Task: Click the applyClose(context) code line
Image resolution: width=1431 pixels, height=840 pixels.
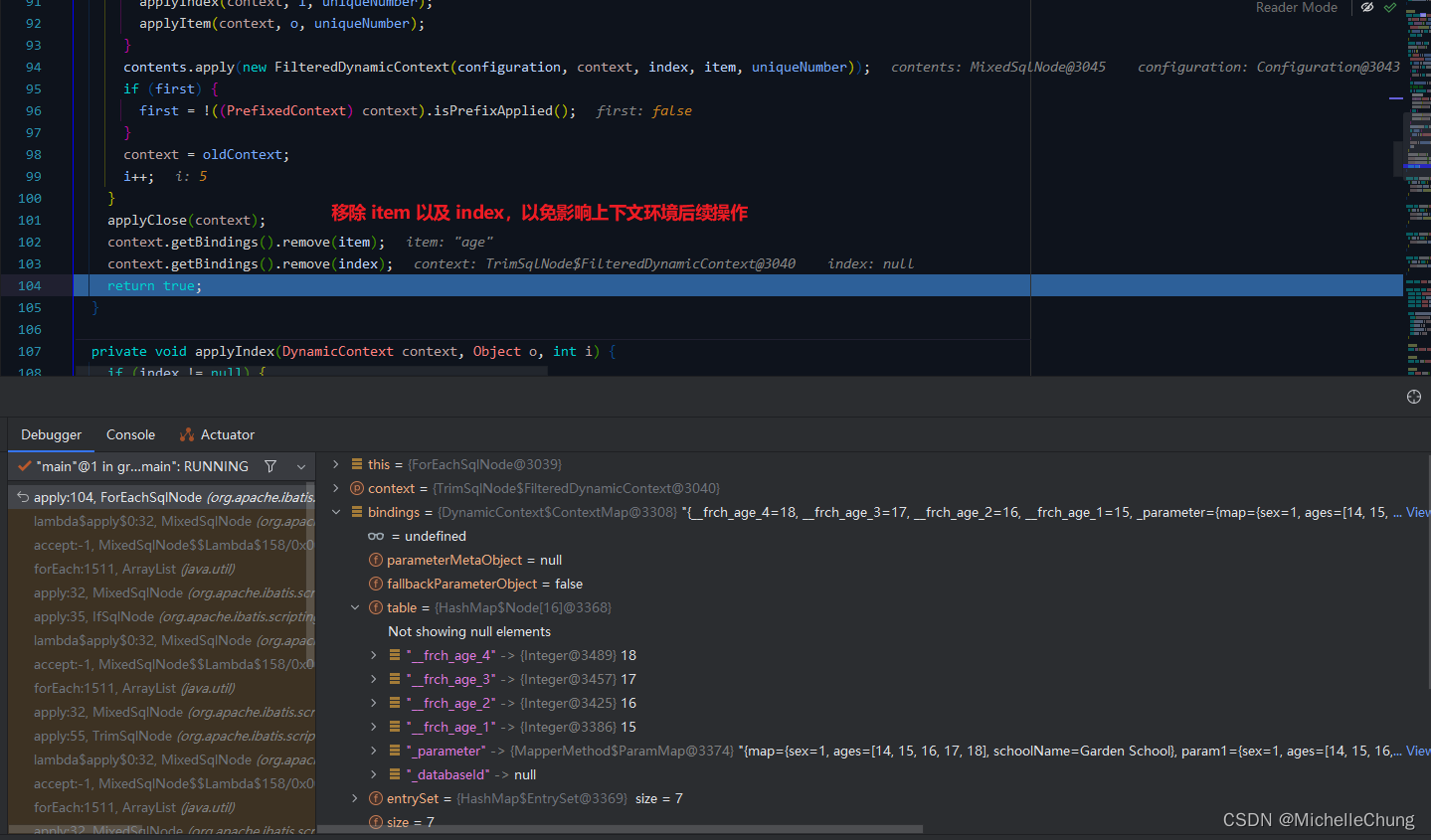Action: click(x=187, y=220)
